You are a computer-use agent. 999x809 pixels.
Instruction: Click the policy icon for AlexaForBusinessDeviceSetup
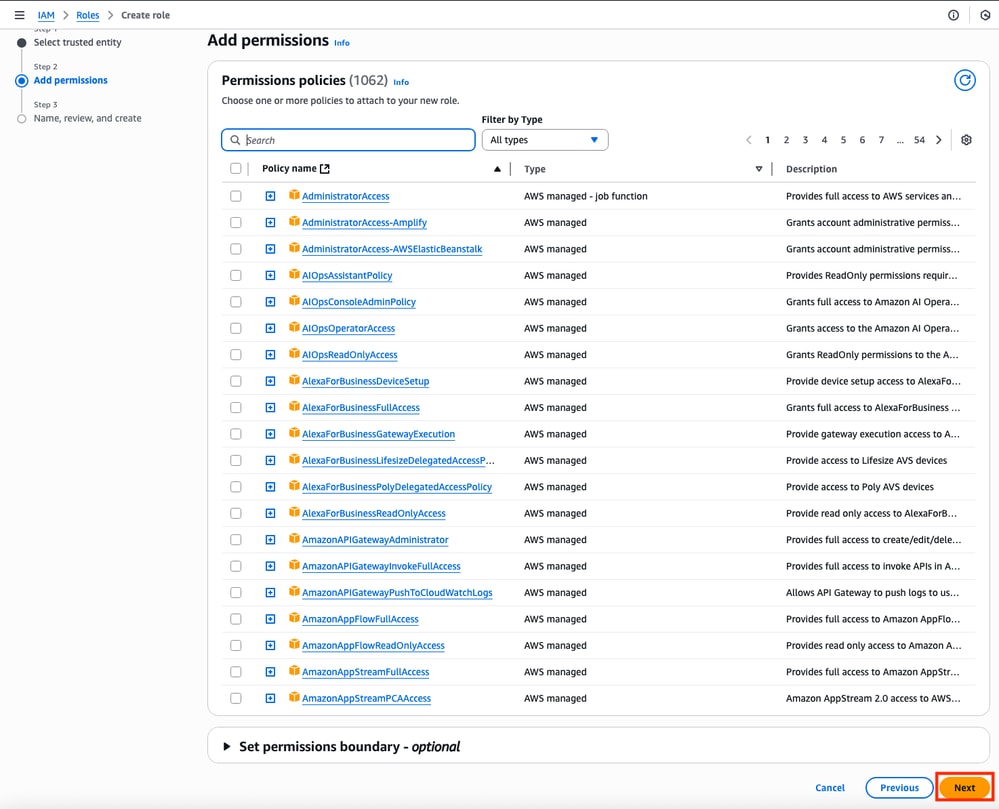[294, 380]
